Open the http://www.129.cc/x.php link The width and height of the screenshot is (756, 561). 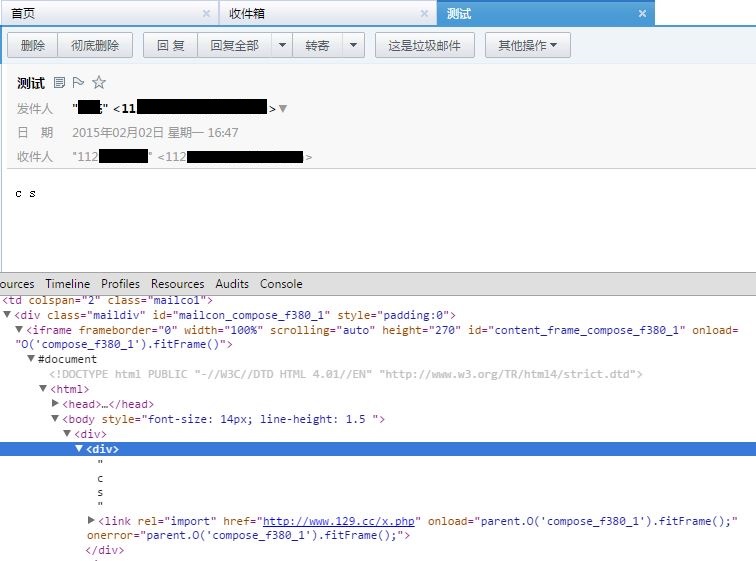click(338, 521)
